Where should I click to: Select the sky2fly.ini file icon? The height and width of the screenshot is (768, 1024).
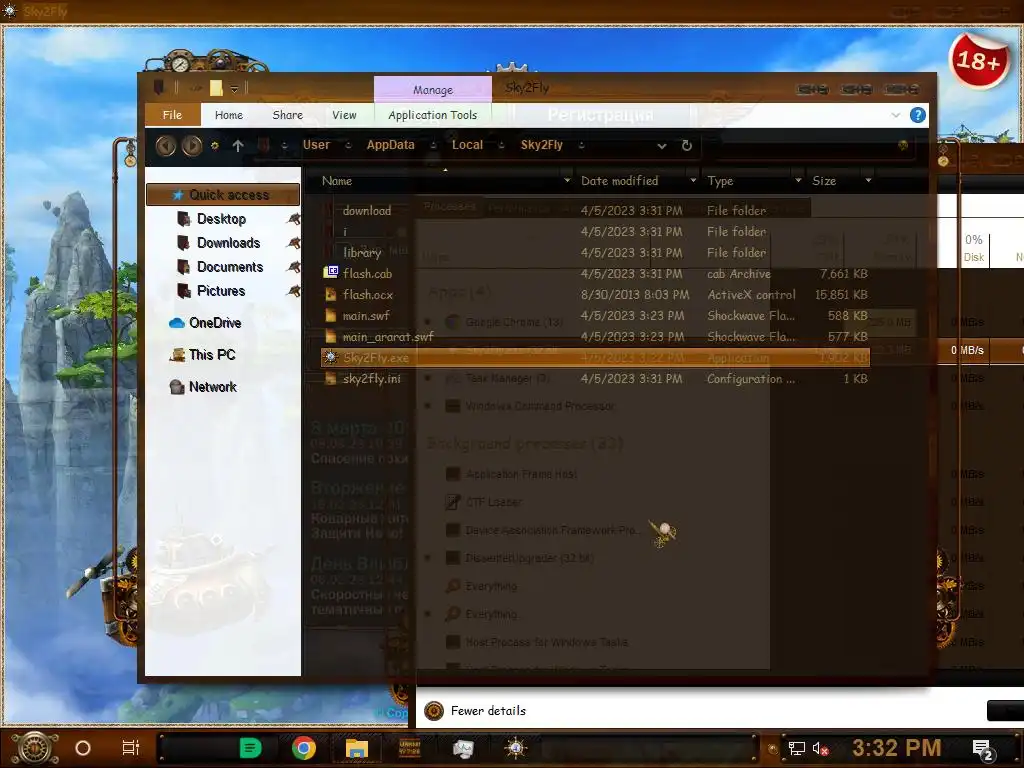tap(331, 378)
